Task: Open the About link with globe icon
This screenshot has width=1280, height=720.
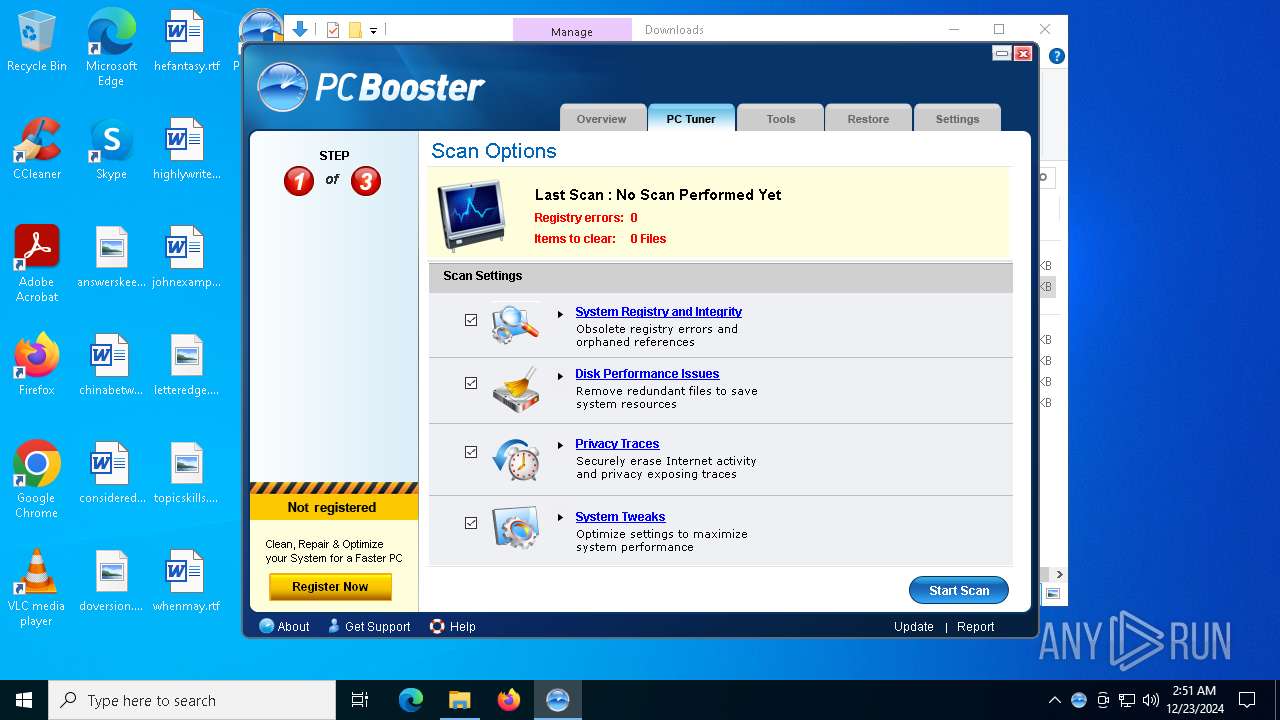Action: tap(284, 626)
